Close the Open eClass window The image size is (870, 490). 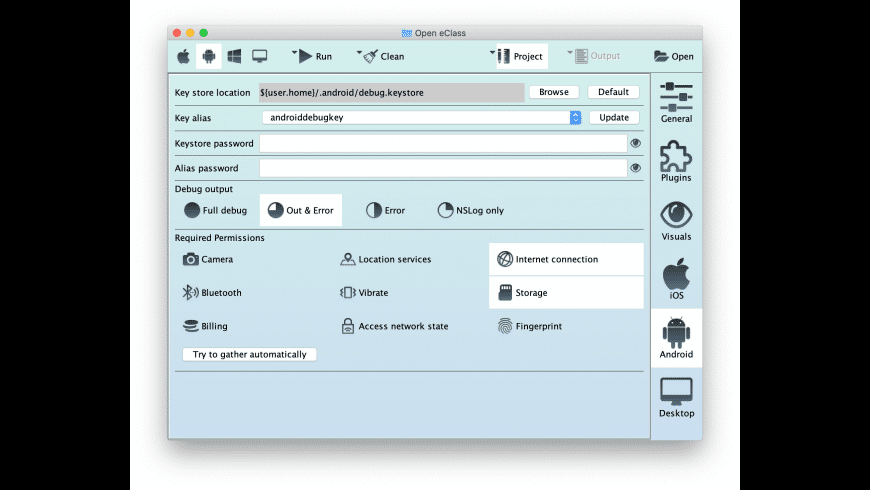coord(177,33)
